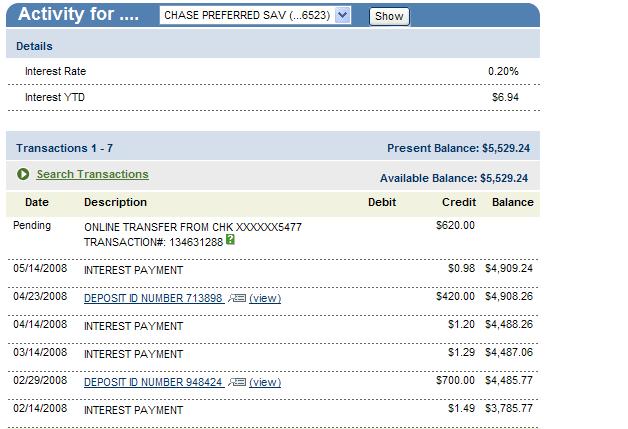Select the pending online transfer description text
The height and width of the screenshot is (429, 628).
[x=192, y=227]
